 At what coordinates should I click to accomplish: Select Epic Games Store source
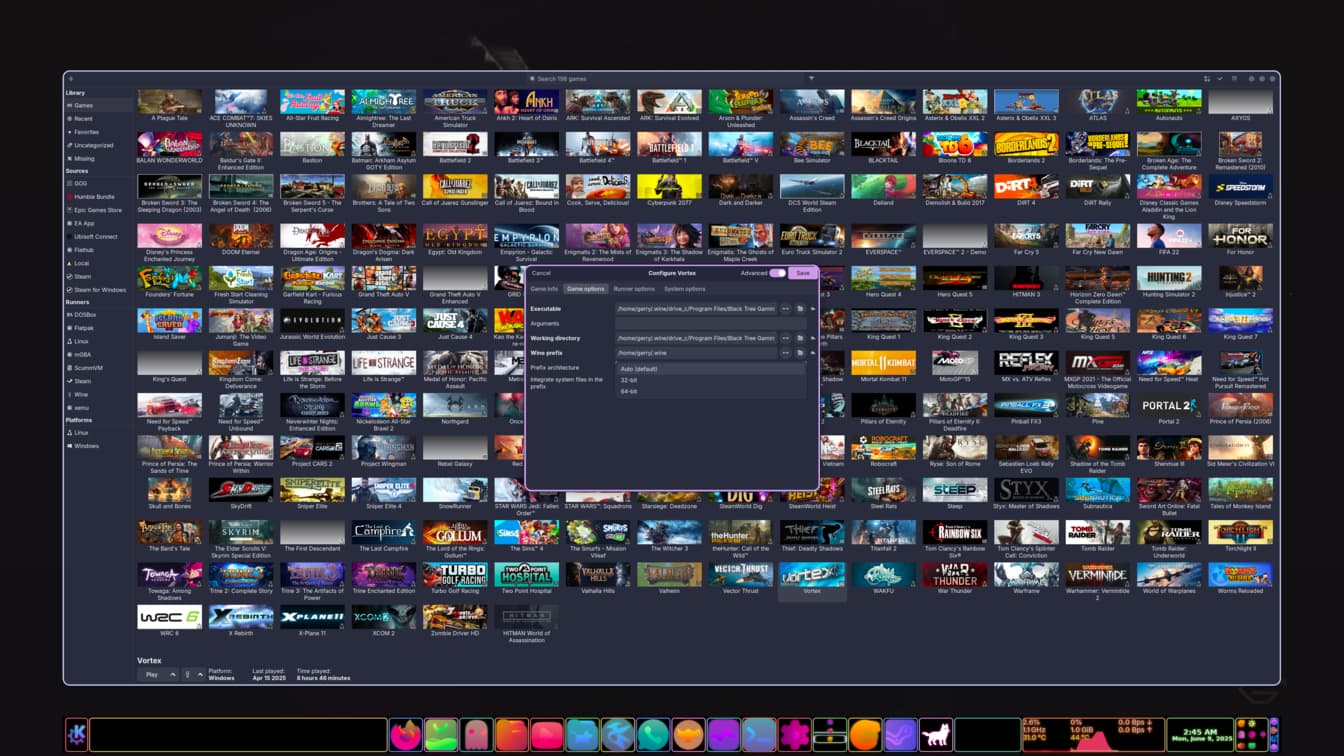pyautogui.click(x=98, y=210)
